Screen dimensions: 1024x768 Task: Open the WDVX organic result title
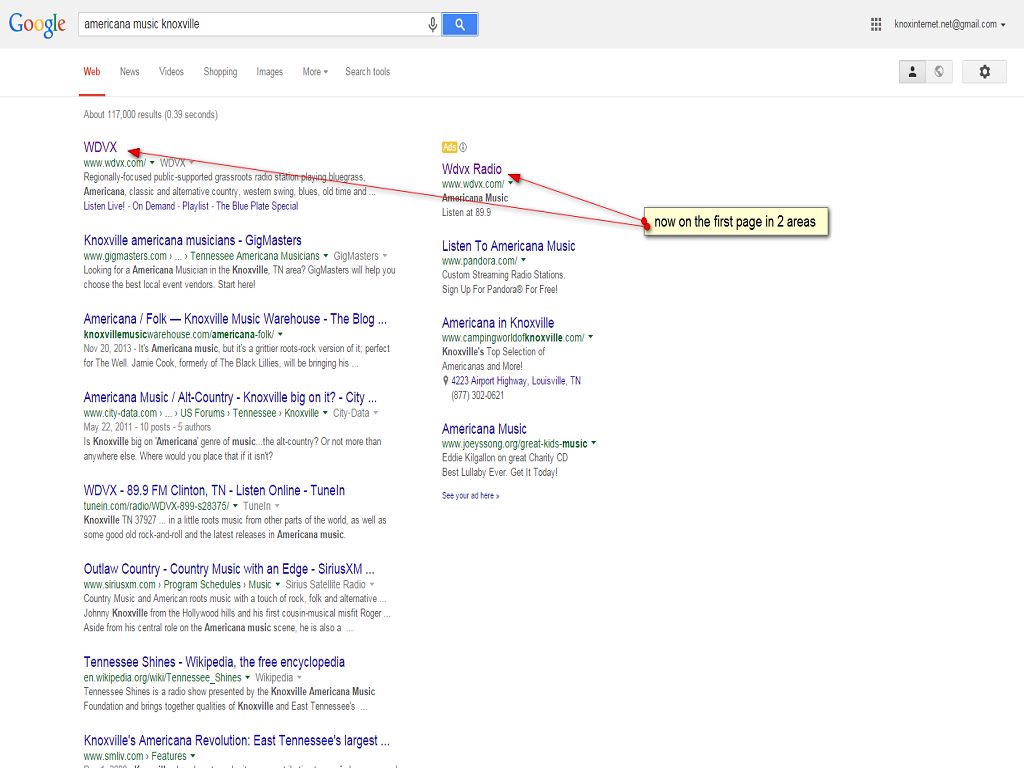[x=100, y=147]
